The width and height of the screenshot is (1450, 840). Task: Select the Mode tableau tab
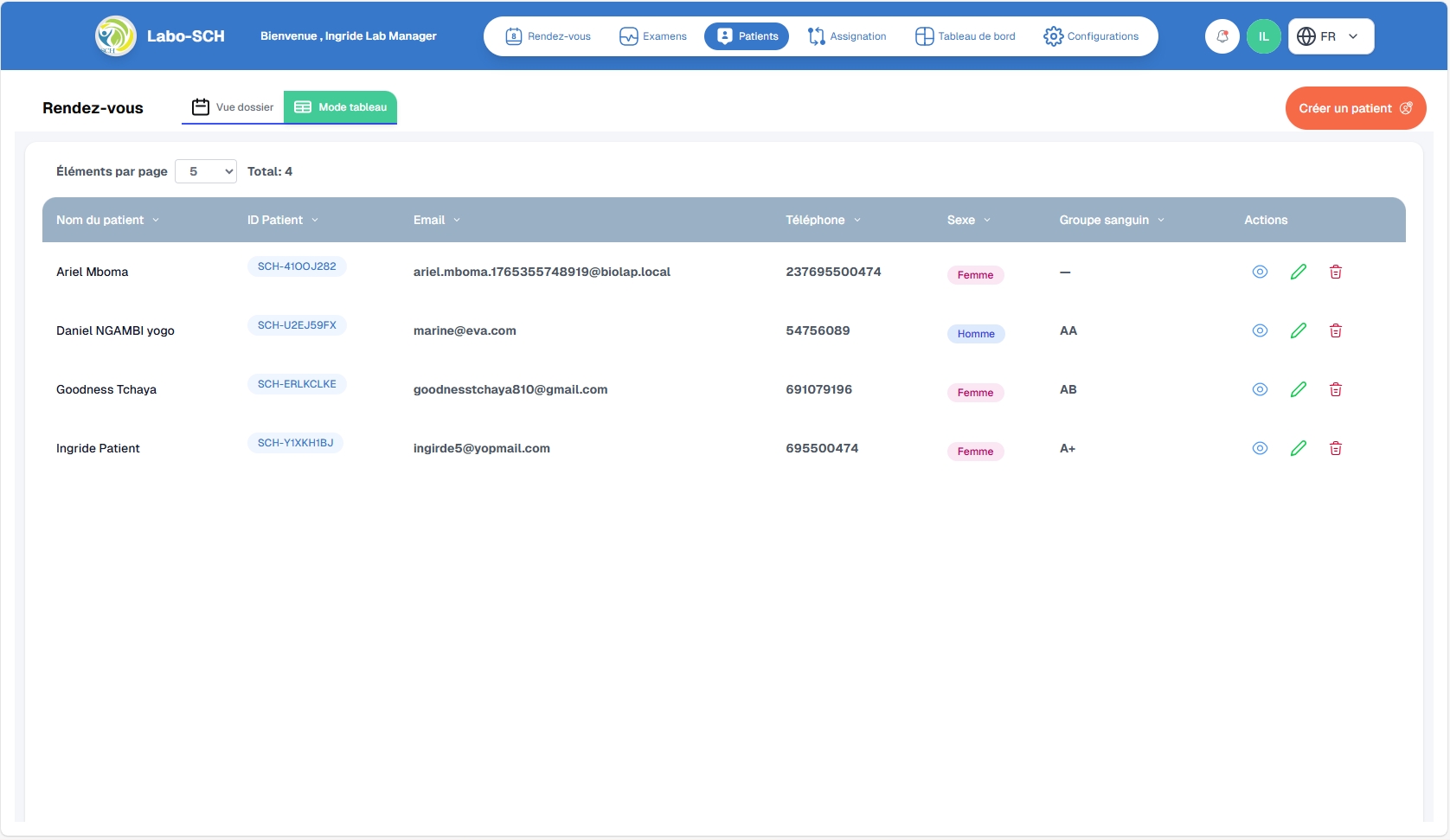pyautogui.click(x=339, y=106)
